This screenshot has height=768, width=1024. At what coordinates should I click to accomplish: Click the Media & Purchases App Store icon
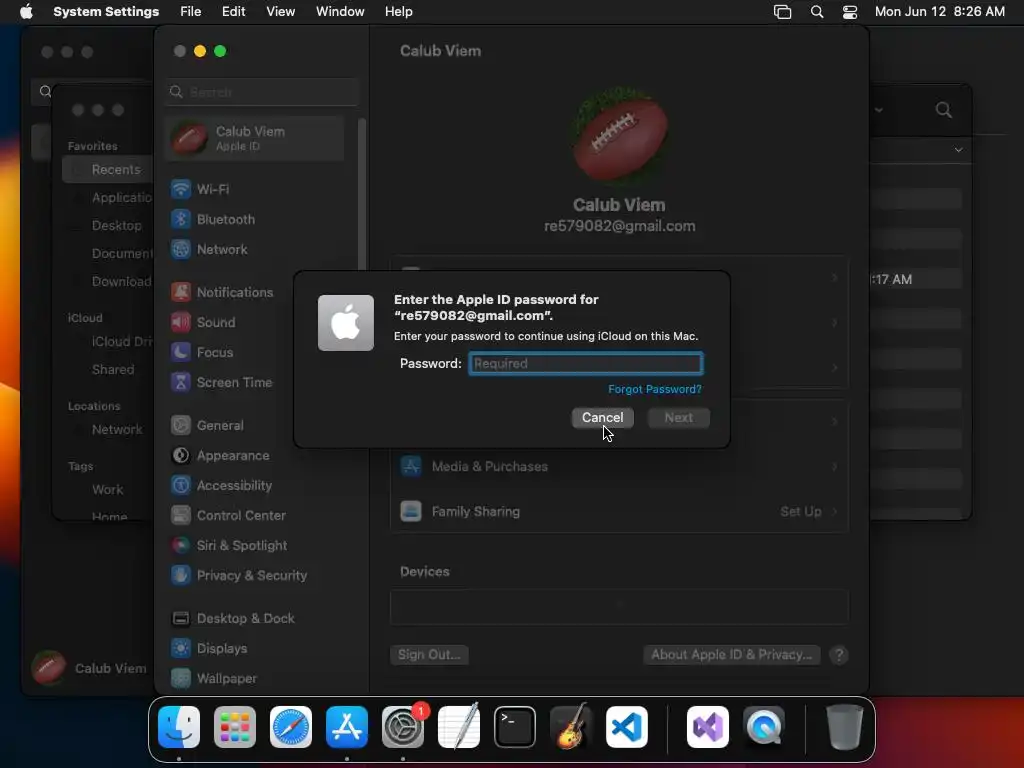(411, 466)
